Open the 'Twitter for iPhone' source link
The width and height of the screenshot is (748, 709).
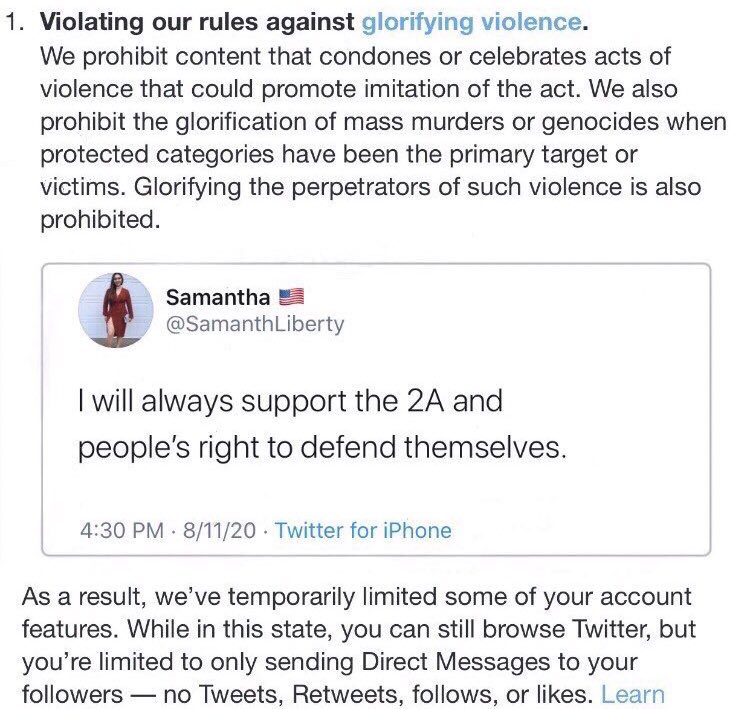coord(363,530)
